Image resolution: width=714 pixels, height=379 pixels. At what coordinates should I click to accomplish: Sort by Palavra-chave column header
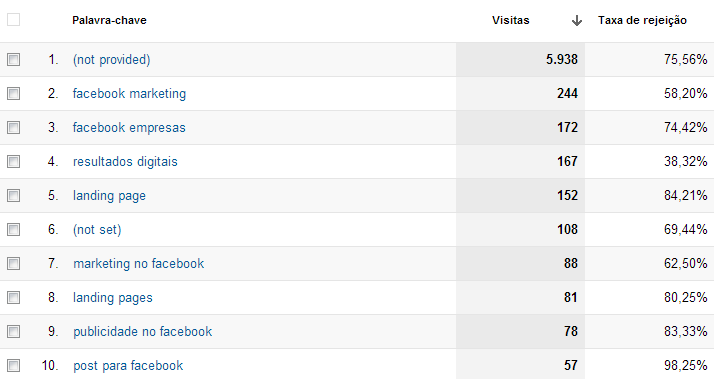click(x=109, y=20)
